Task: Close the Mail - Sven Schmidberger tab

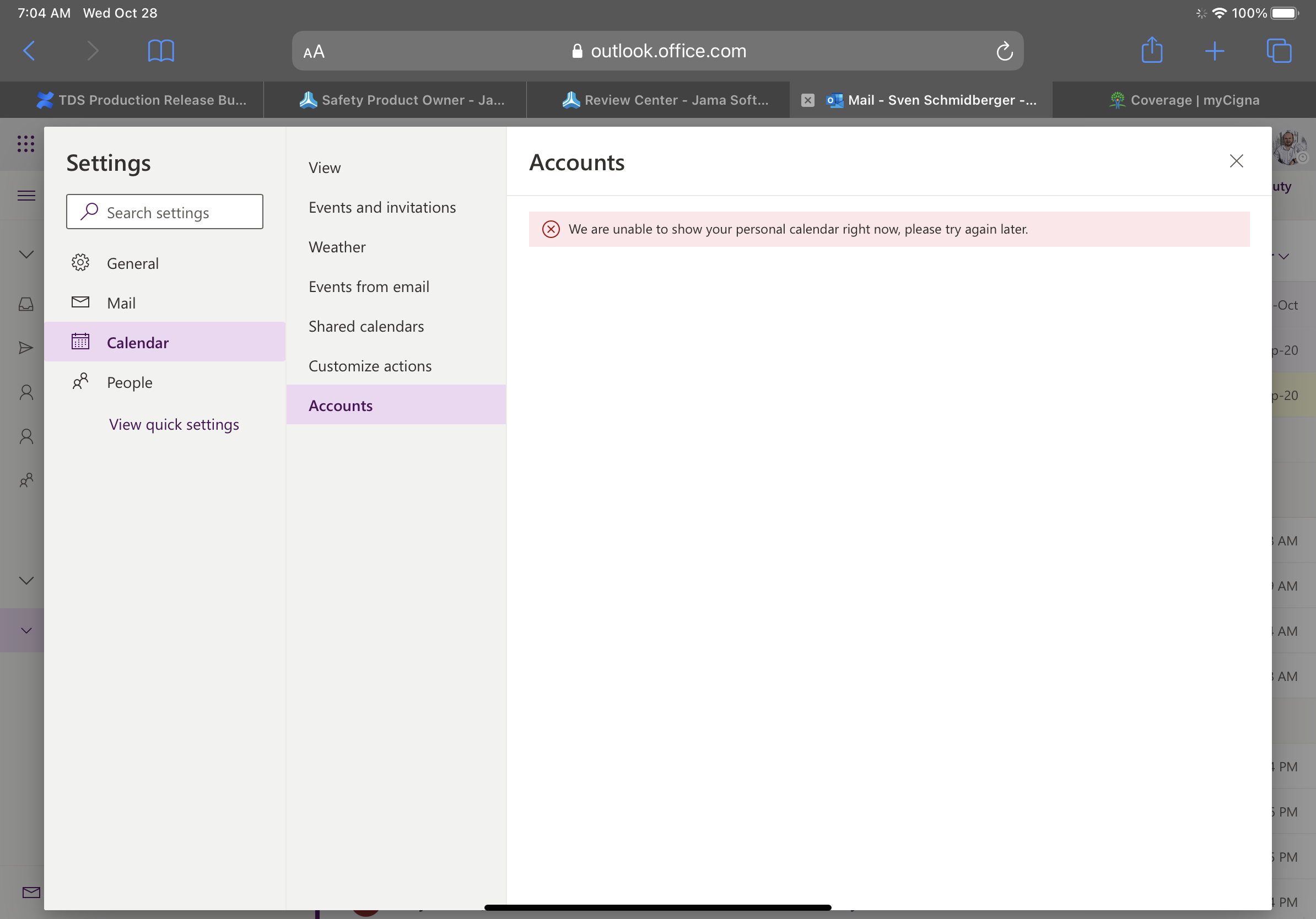Action: pyautogui.click(x=807, y=100)
